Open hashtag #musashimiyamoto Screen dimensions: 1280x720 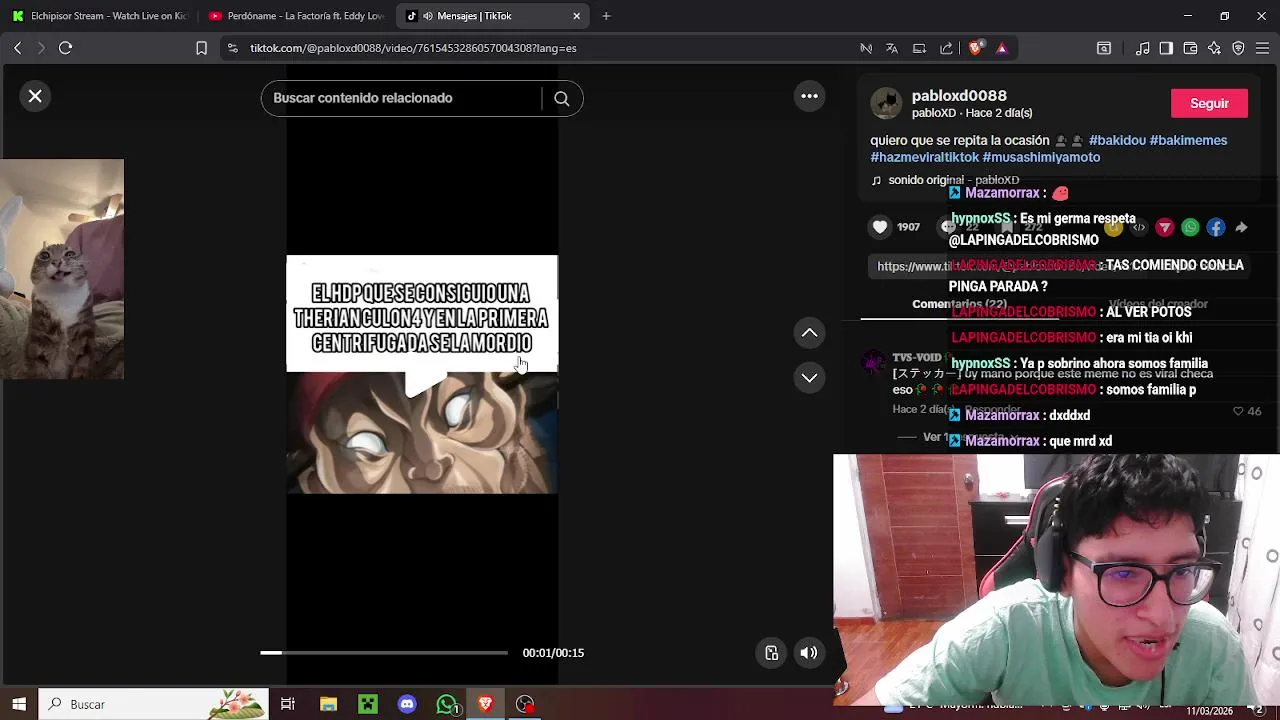(1041, 157)
